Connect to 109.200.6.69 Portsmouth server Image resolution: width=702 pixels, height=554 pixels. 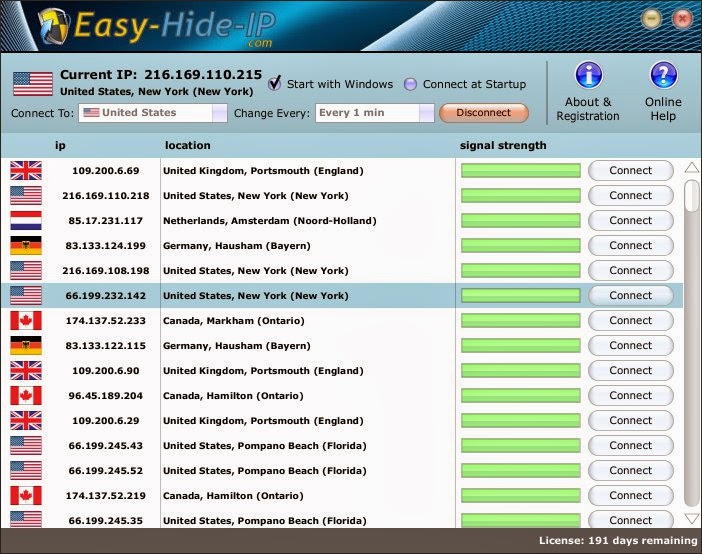pyautogui.click(x=630, y=171)
